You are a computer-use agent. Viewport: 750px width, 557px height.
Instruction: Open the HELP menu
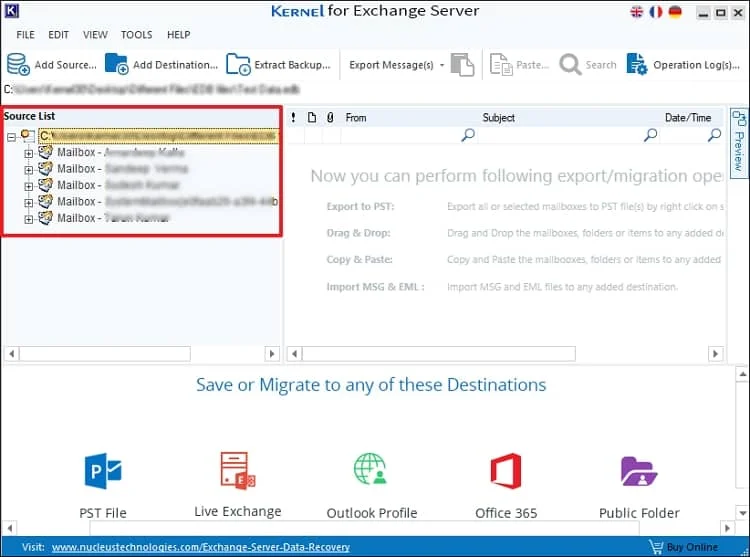point(178,34)
